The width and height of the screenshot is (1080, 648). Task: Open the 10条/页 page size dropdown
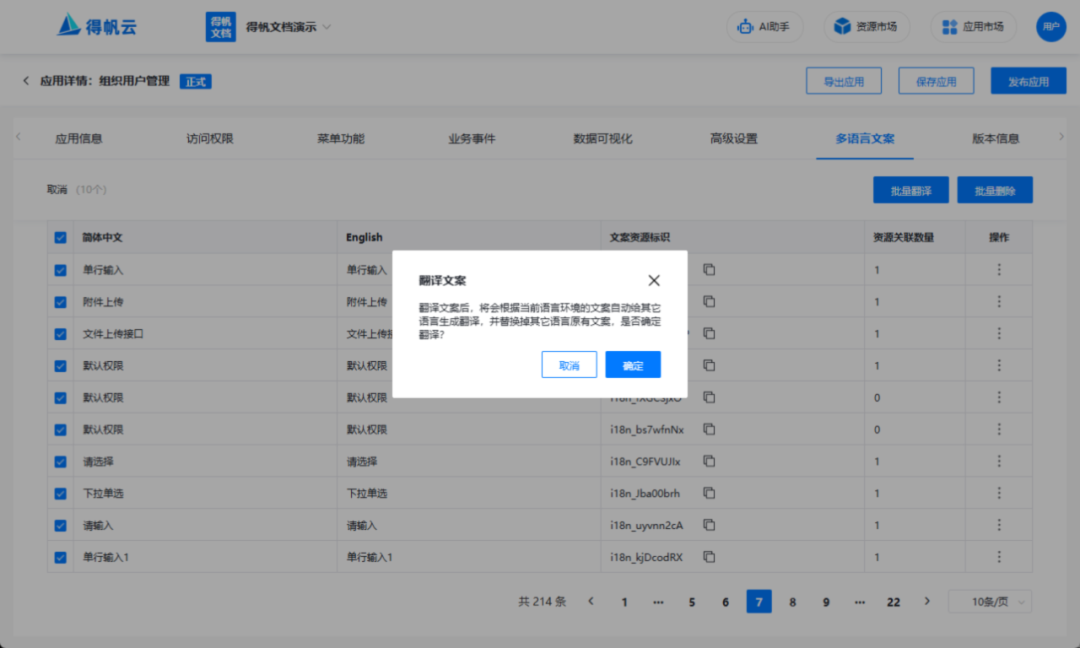tap(989, 601)
